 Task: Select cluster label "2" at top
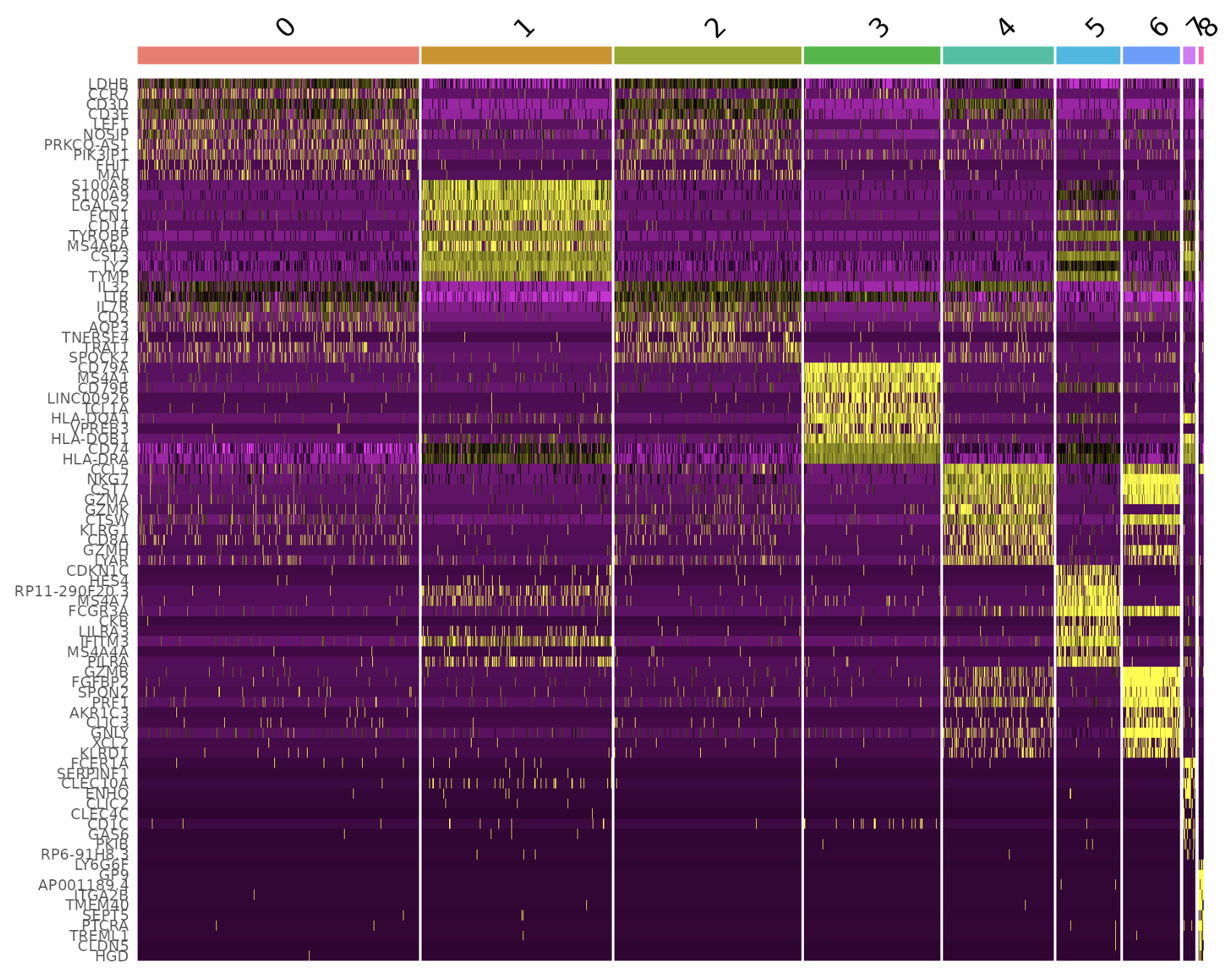715,28
